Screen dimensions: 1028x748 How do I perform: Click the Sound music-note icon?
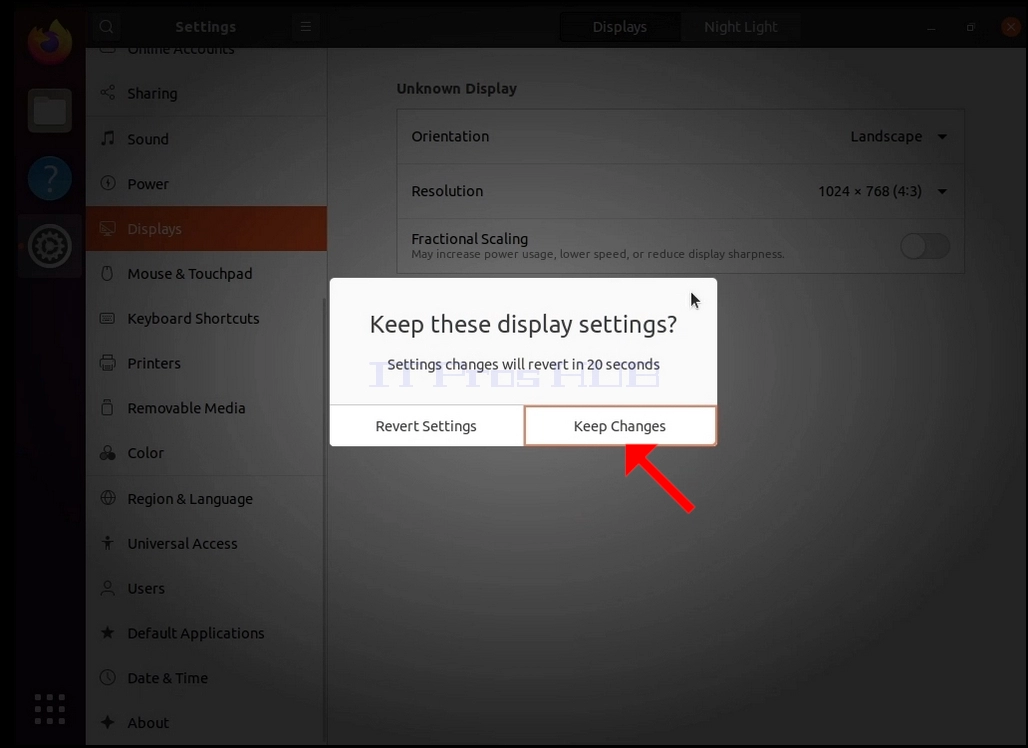[x=108, y=138]
